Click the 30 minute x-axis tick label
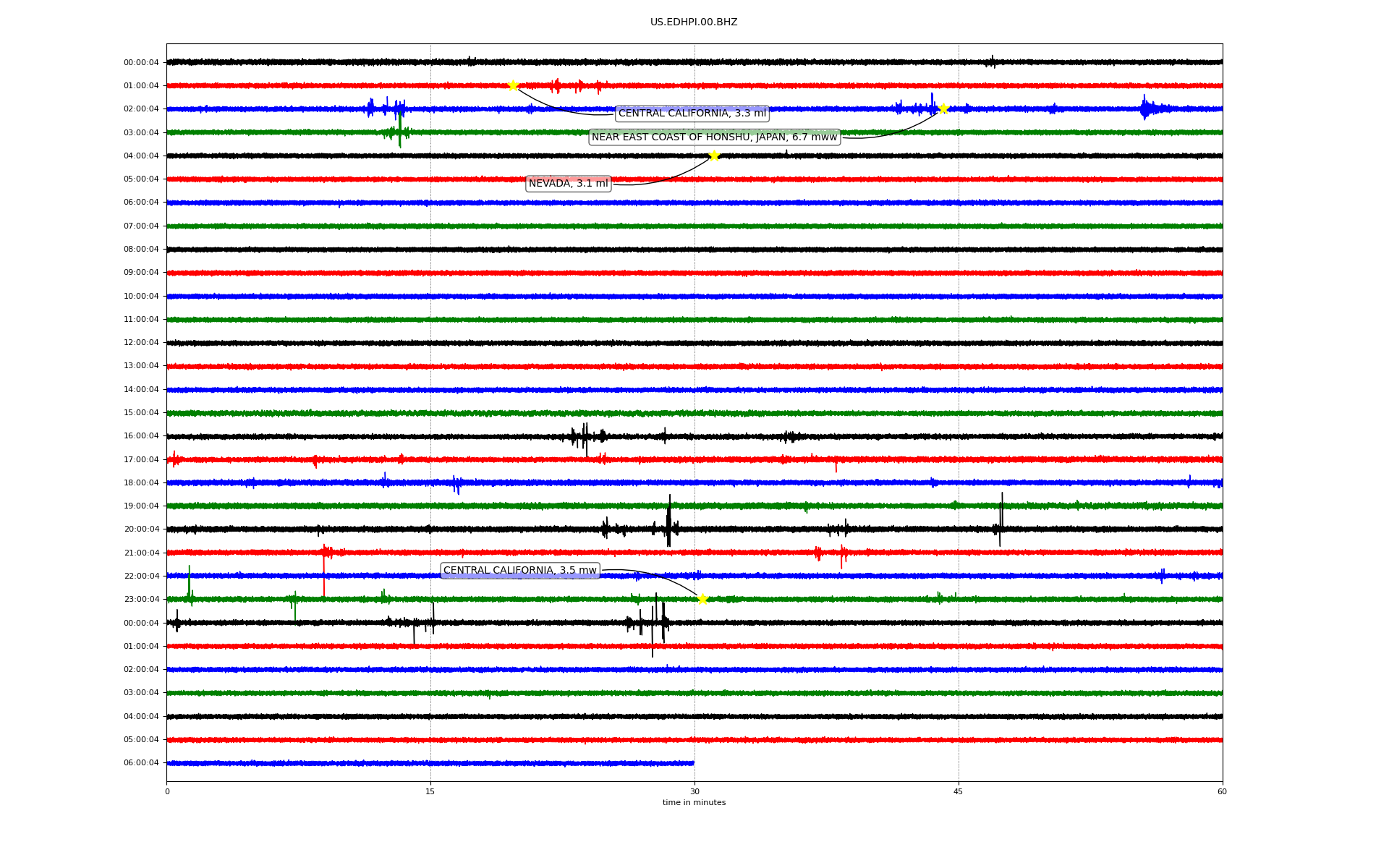 point(694,791)
